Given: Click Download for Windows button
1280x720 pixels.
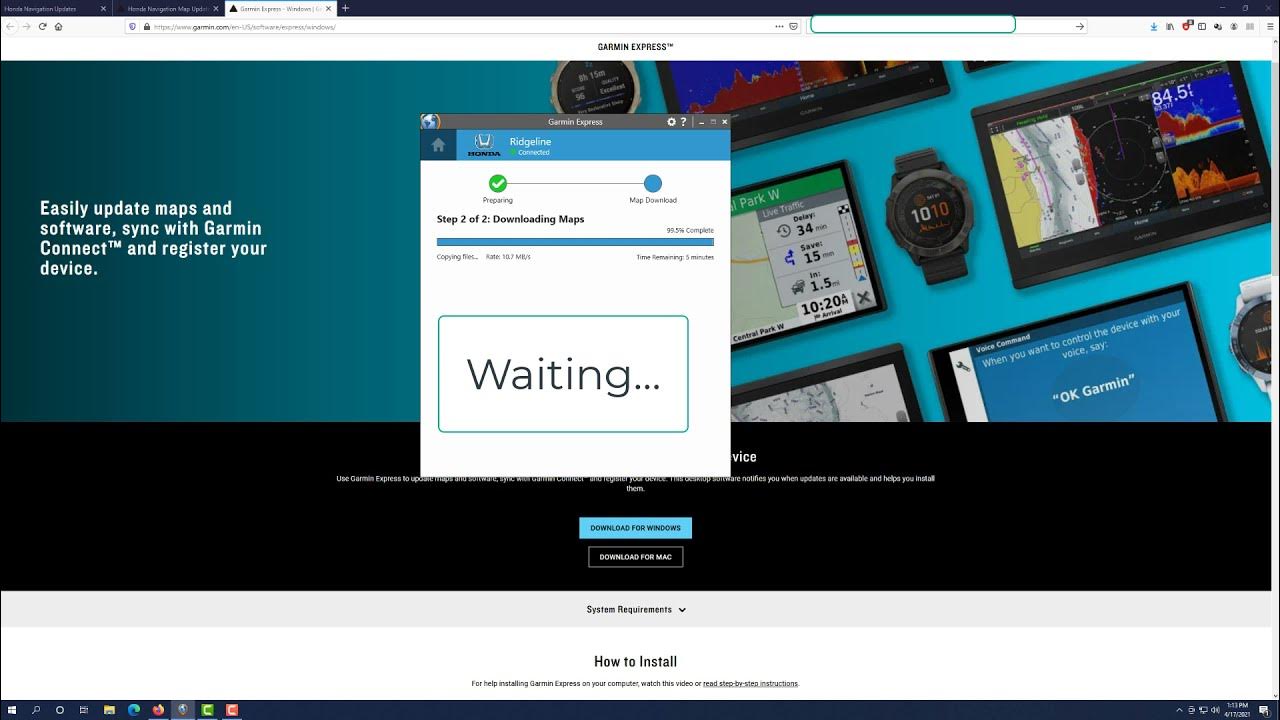Looking at the screenshot, I should [x=635, y=528].
